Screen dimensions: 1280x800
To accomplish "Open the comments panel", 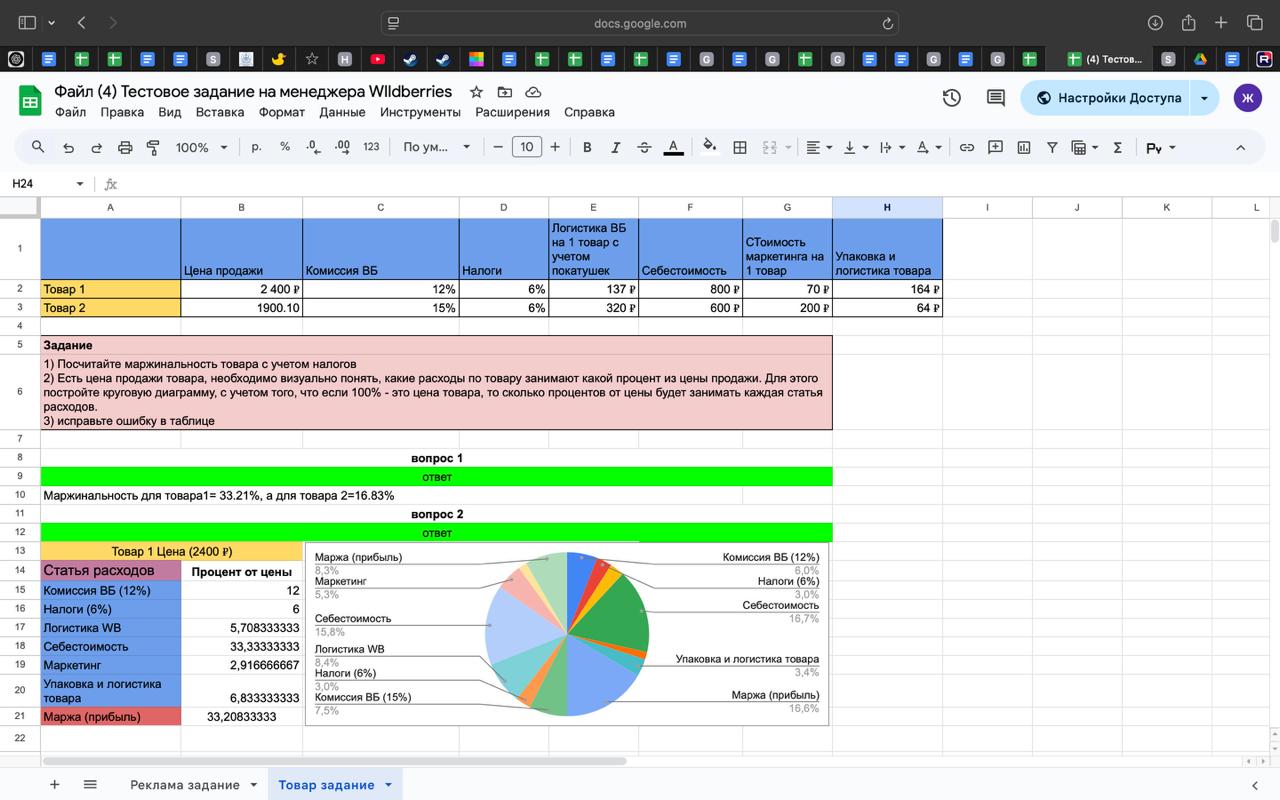I will [x=996, y=98].
